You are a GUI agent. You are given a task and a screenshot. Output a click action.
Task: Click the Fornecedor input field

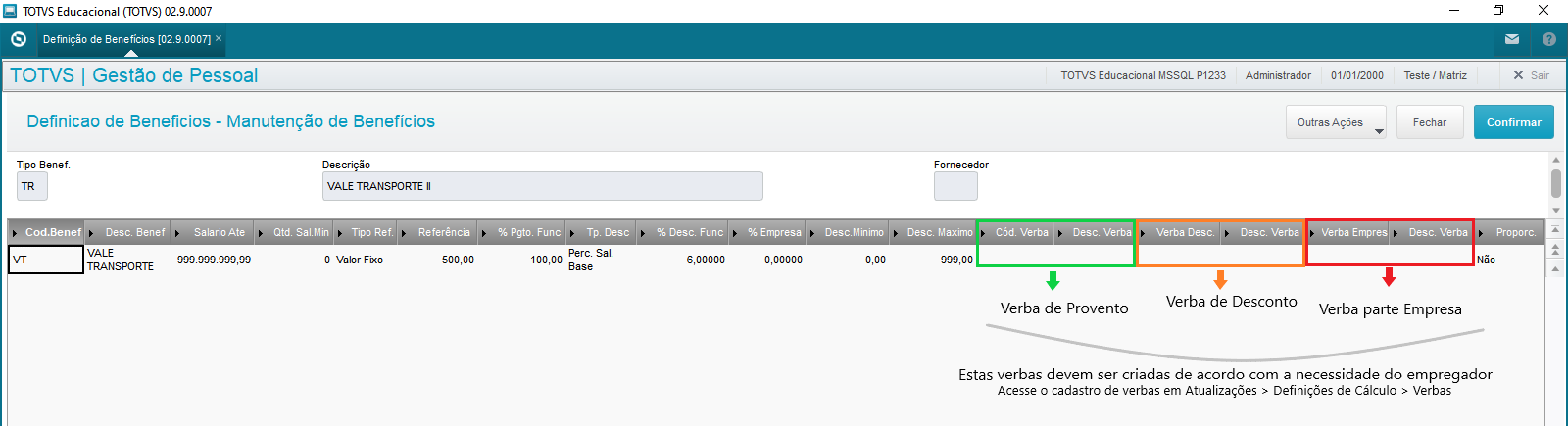click(955, 186)
